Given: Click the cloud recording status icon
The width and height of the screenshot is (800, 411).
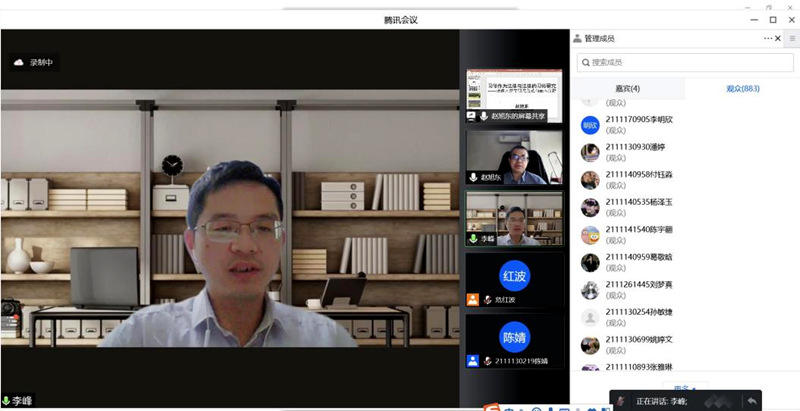Looking at the screenshot, I should tap(19, 63).
